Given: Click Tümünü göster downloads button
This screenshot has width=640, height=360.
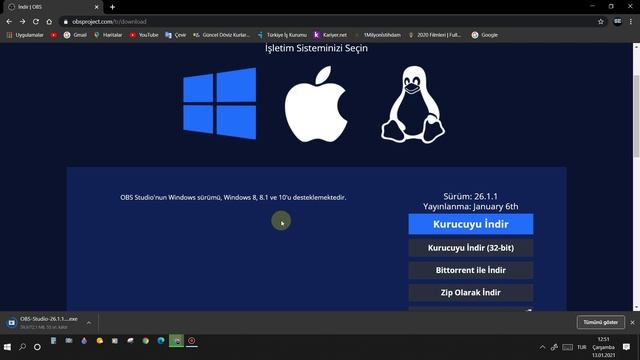Looking at the screenshot, I should click(600, 322).
